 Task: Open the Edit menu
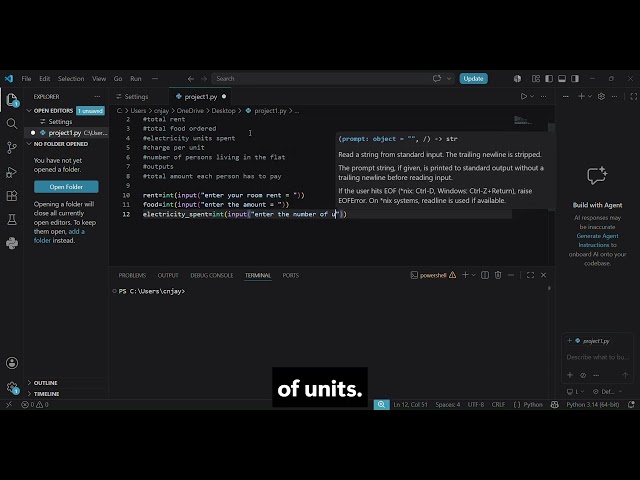pos(44,78)
